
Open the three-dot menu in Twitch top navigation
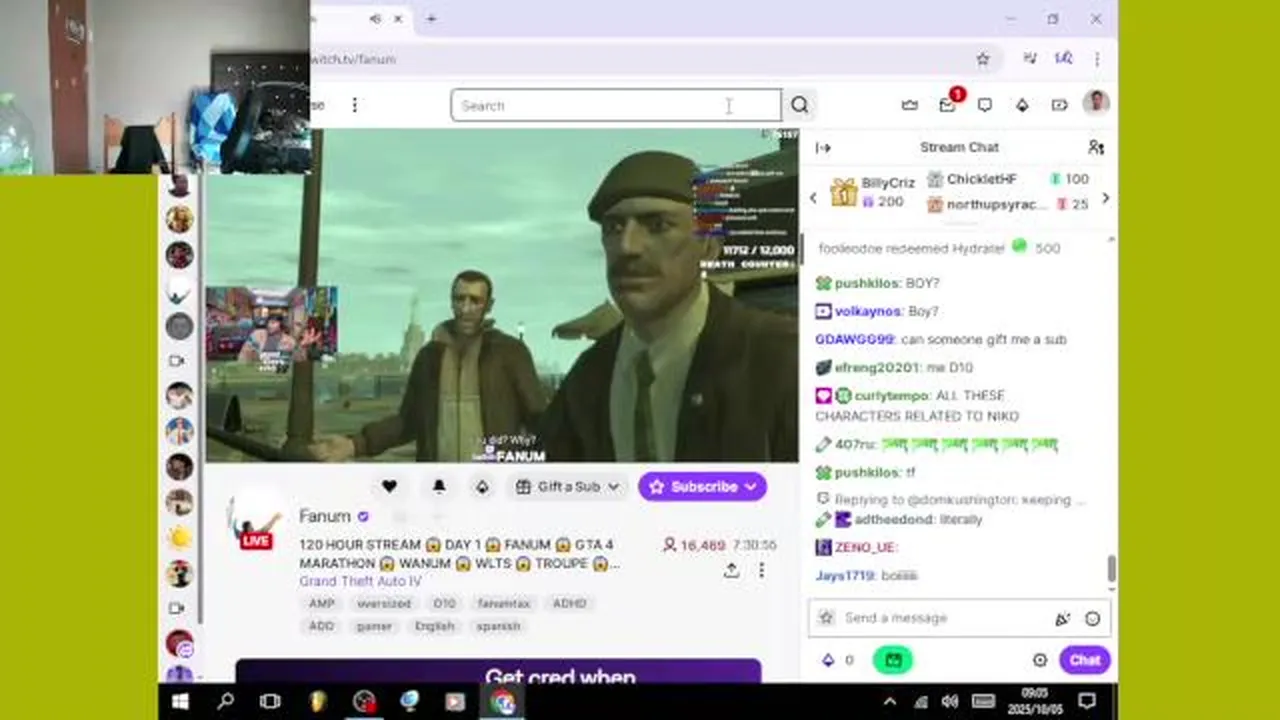pyautogui.click(x=354, y=105)
